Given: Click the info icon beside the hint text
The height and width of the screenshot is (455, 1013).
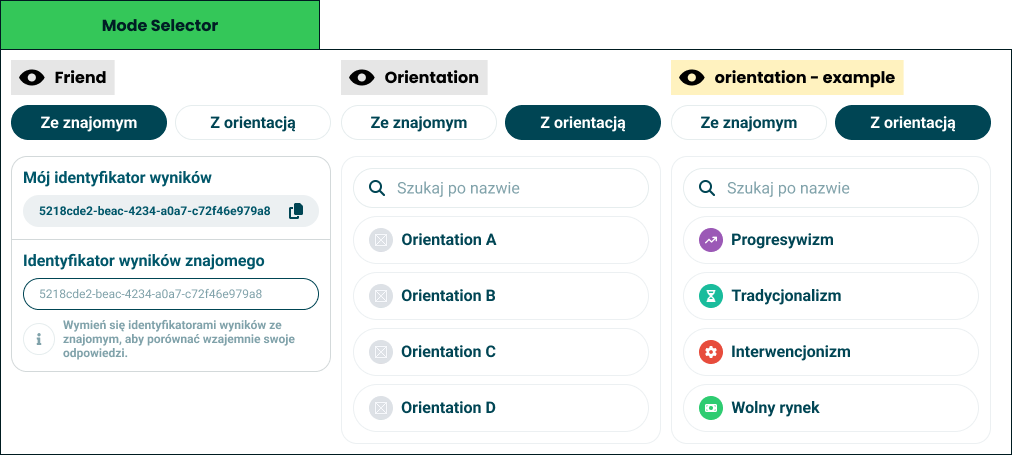Looking at the screenshot, I should [39, 339].
